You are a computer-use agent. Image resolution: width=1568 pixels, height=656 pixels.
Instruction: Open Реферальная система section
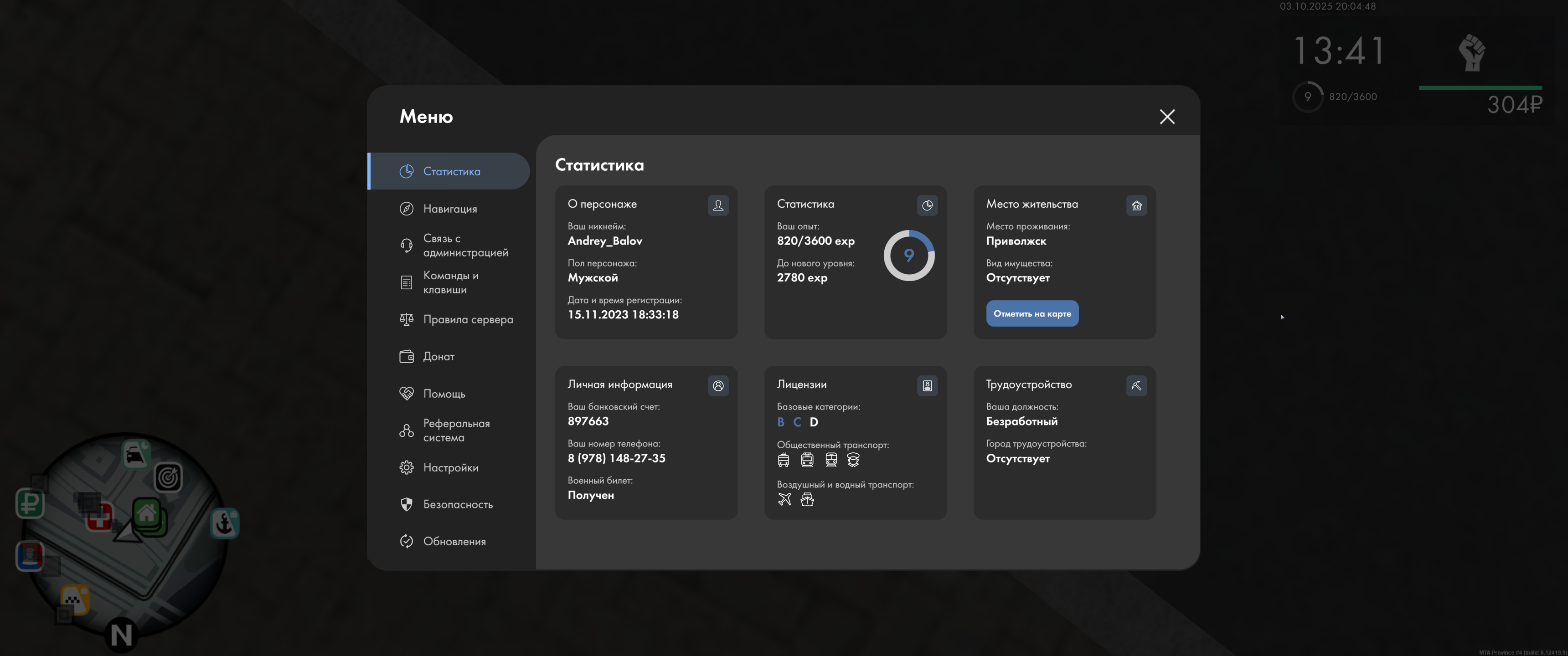[456, 430]
